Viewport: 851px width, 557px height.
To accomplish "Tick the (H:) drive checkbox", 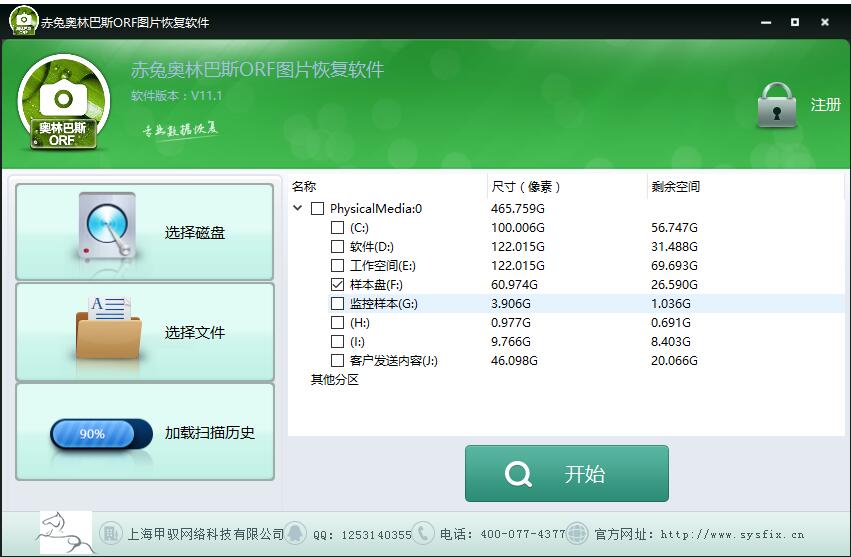I will (338, 322).
